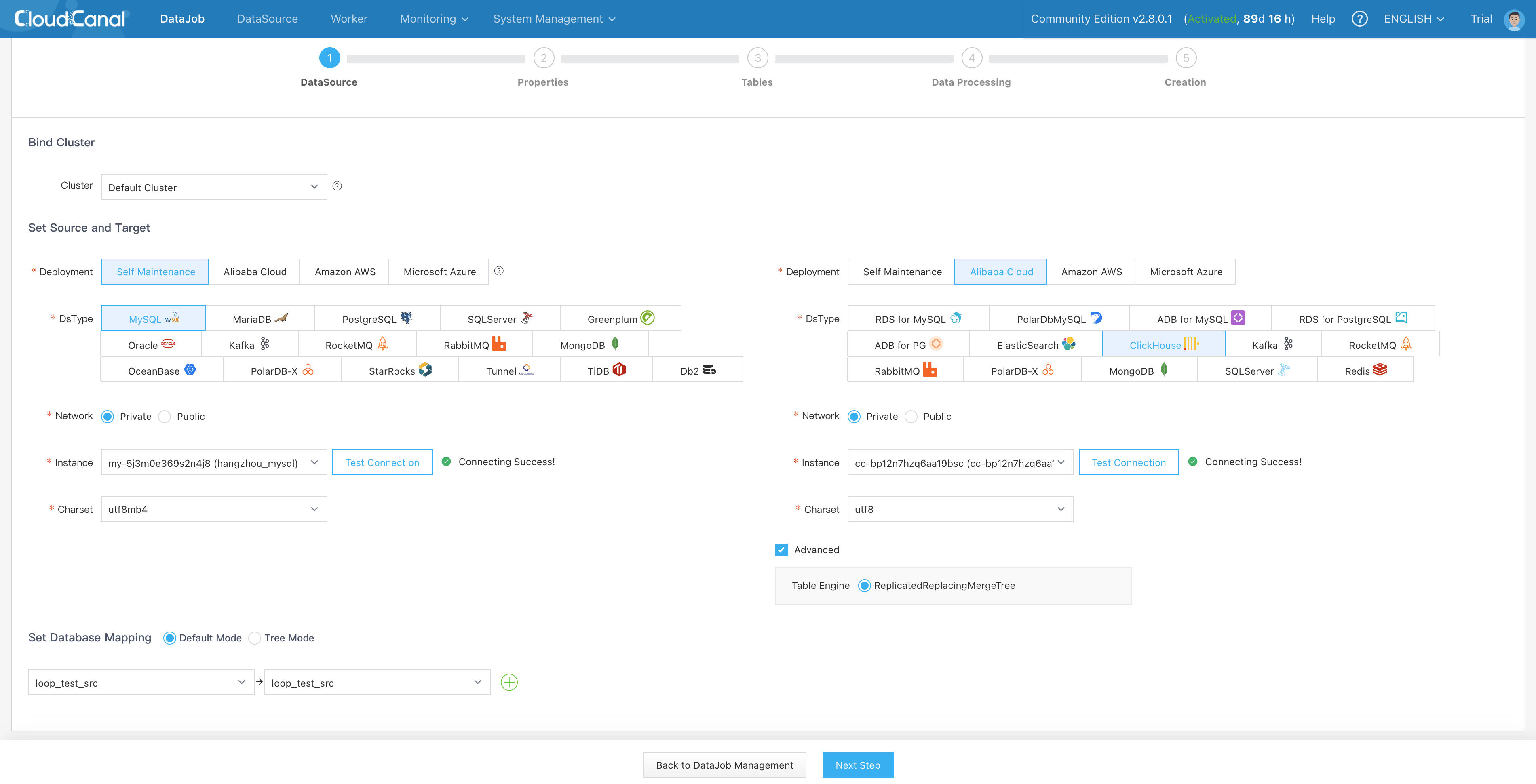Image resolution: width=1536 pixels, height=784 pixels.
Task: Select StarRocks as source DsType
Action: pos(399,370)
